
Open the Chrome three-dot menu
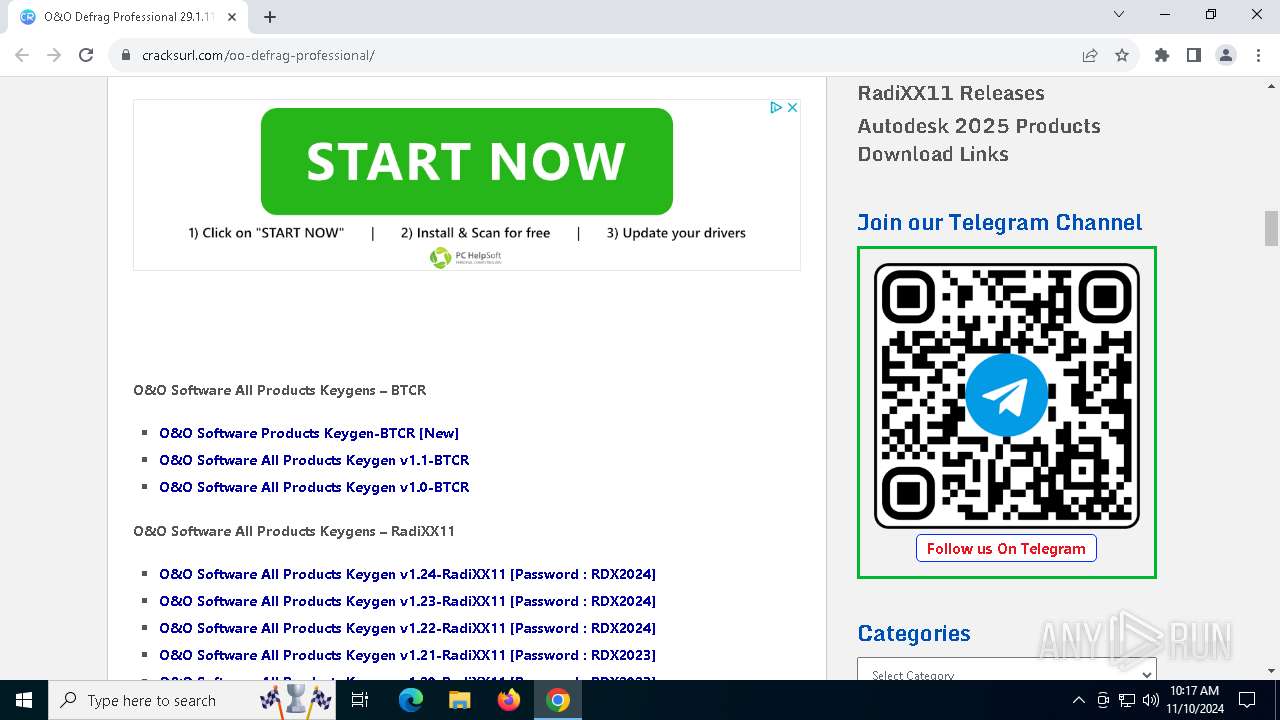pyautogui.click(x=1257, y=55)
